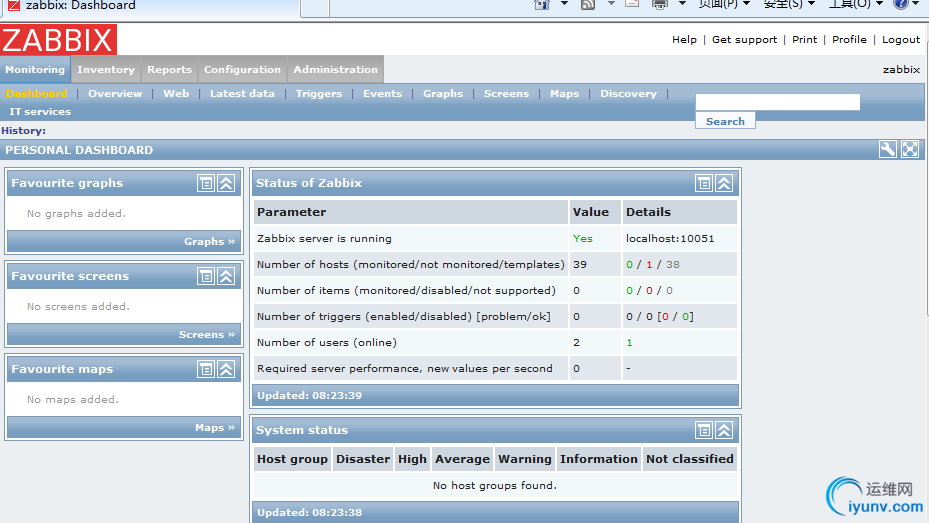Viewport: 929px width, 523px height.
Task: Open dashboard configuration wrench icon
Action: [x=888, y=149]
